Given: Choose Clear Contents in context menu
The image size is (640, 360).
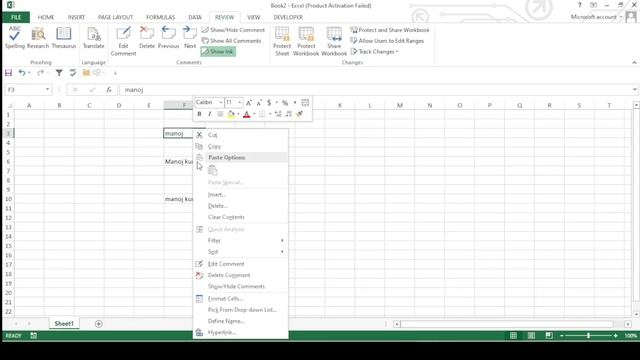Looking at the screenshot, I should click(x=240, y=217).
